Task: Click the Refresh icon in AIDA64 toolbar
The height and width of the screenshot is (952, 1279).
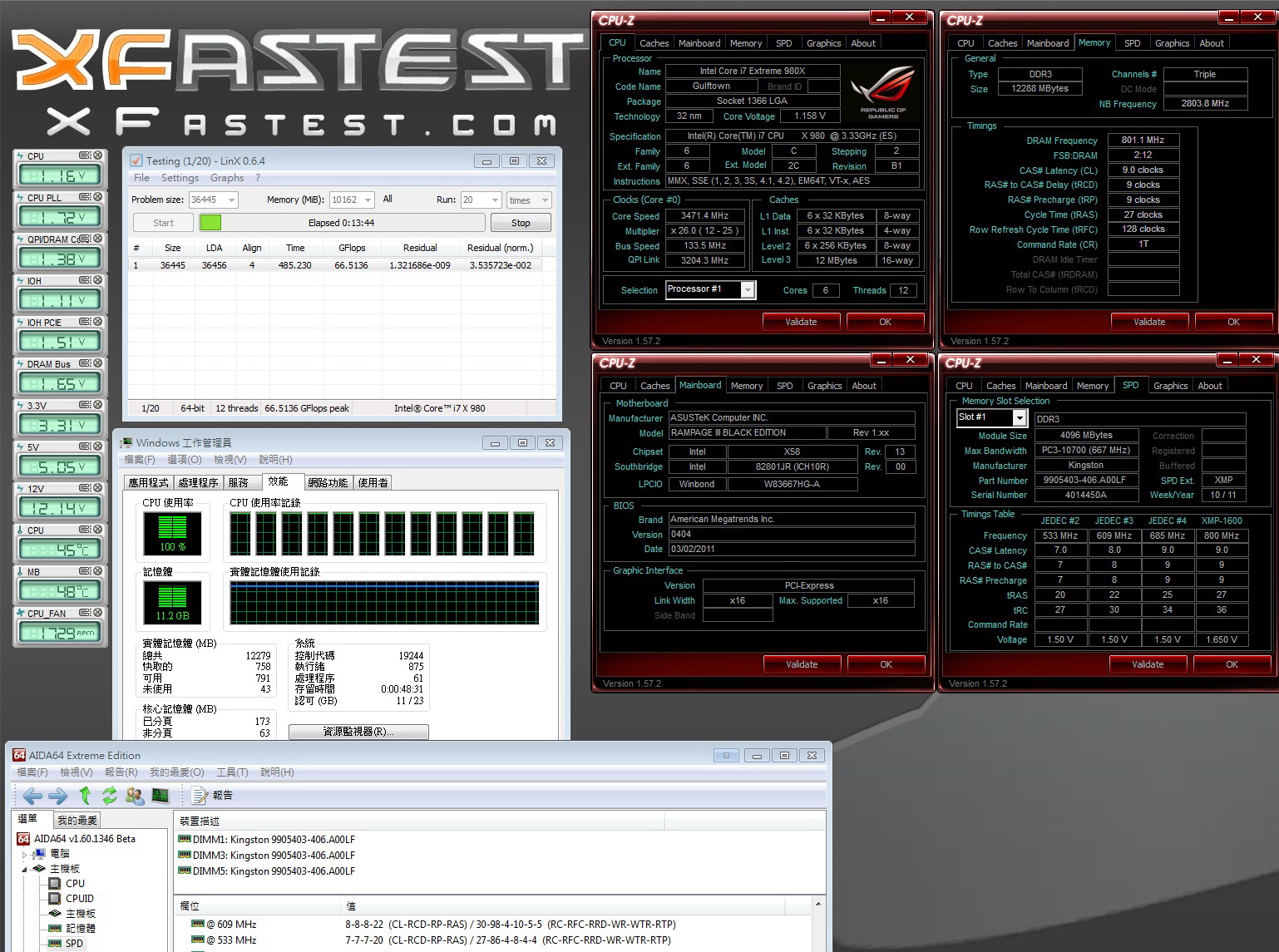Action: click(x=109, y=796)
